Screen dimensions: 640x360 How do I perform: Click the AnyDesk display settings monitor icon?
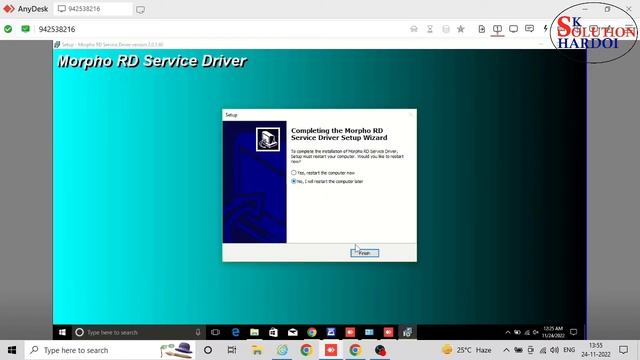pos(513,29)
